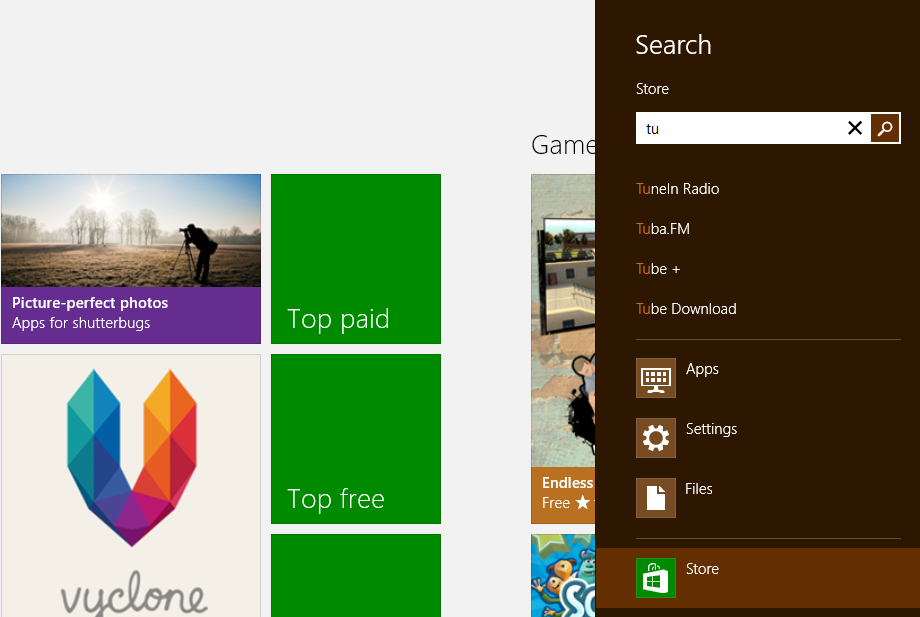Switch search scope to Settings label

[711, 429]
